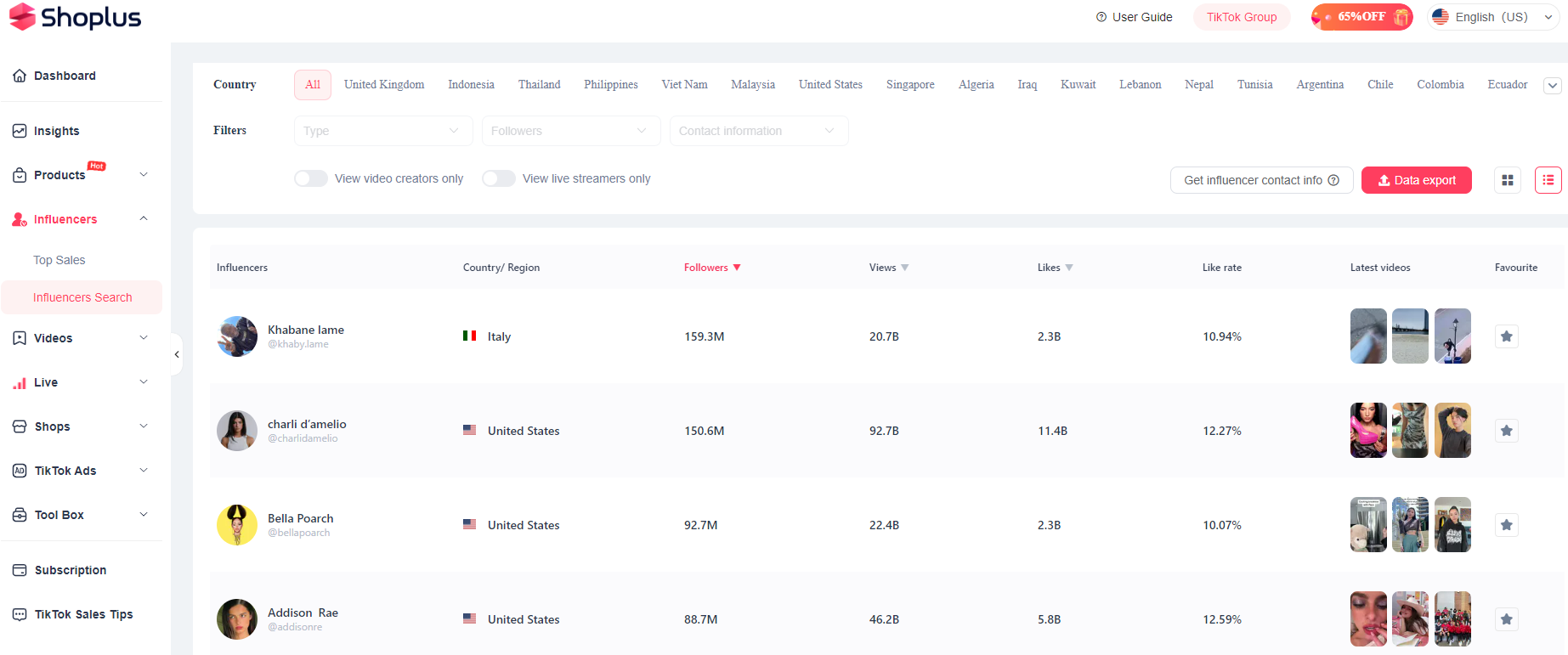Image resolution: width=1568 pixels, height=655 pixels.
Task: Select the All country tab
Action: (x=313, y=85)
